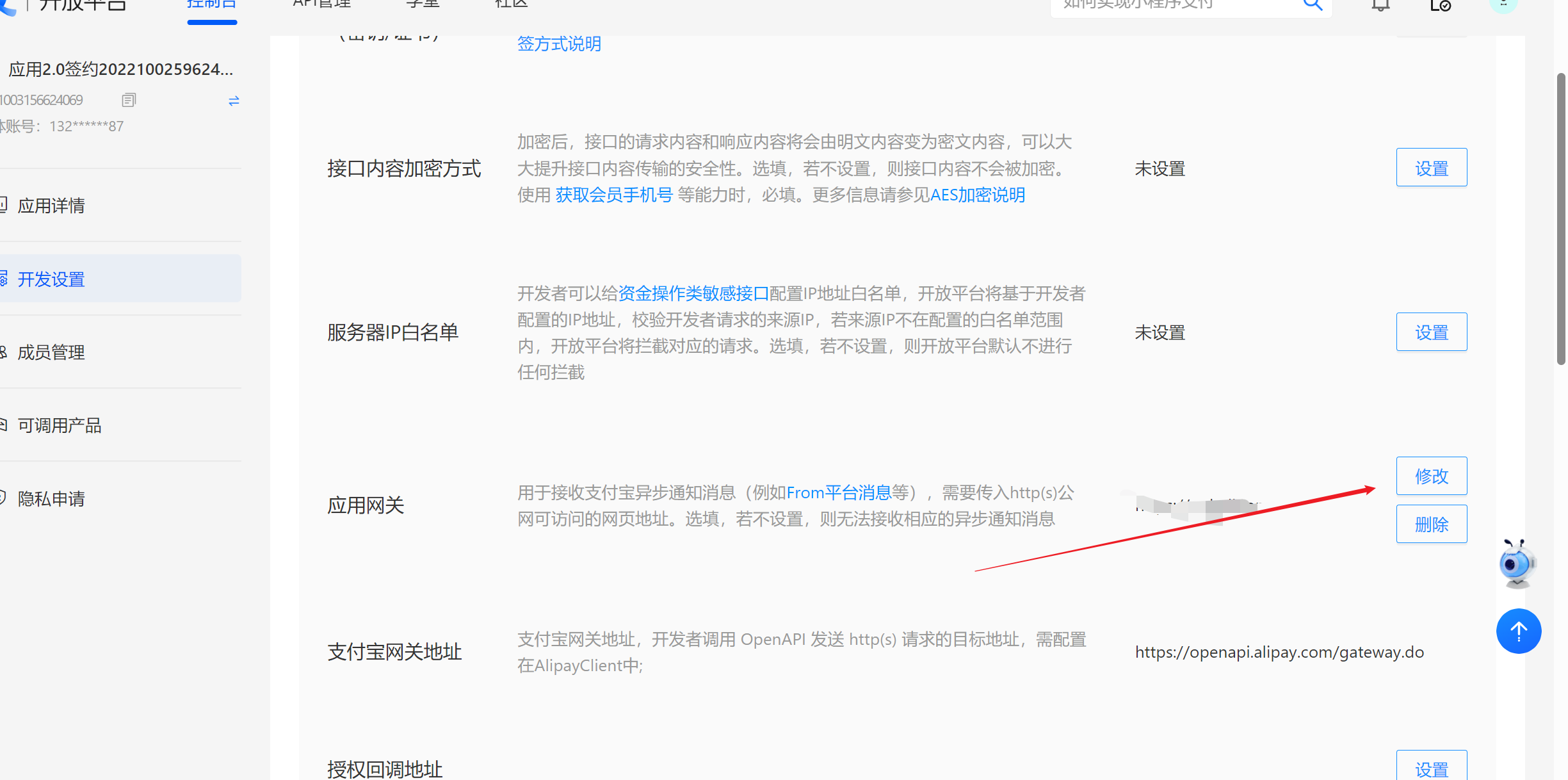Click the switch application arrows icon
Screen dimensions: 1568x780
point(234,101)
